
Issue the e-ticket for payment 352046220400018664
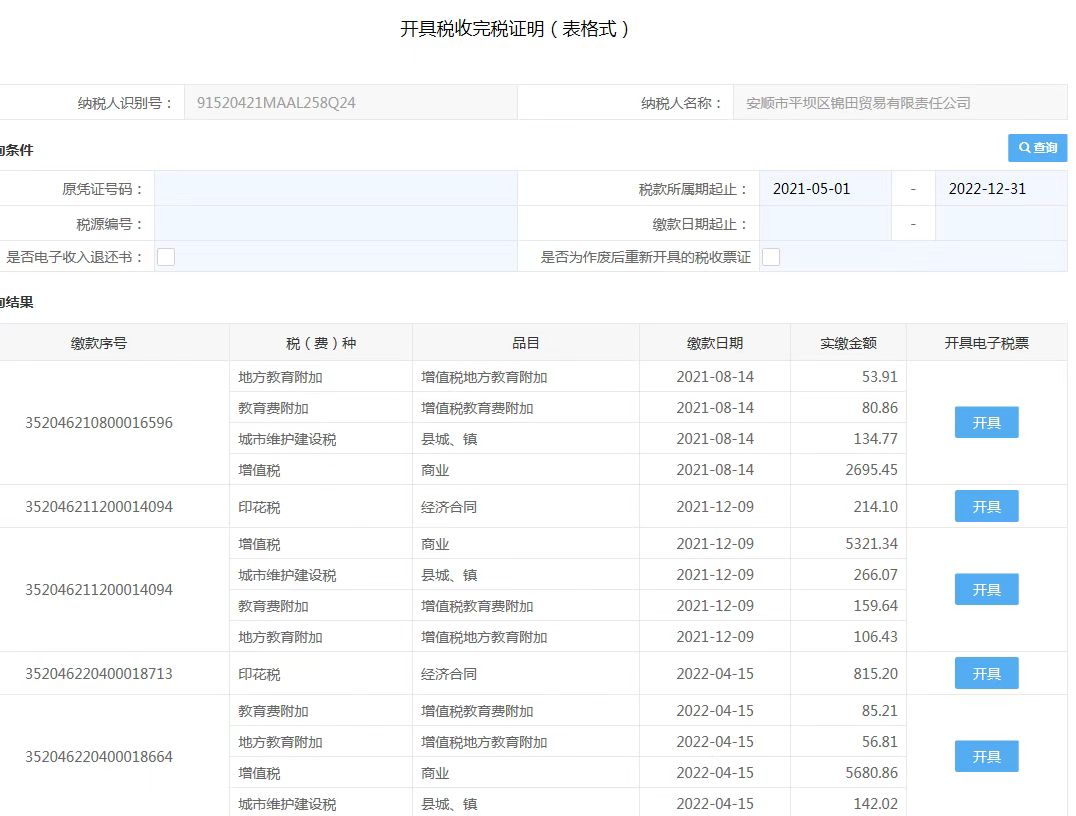coord(986,757)
